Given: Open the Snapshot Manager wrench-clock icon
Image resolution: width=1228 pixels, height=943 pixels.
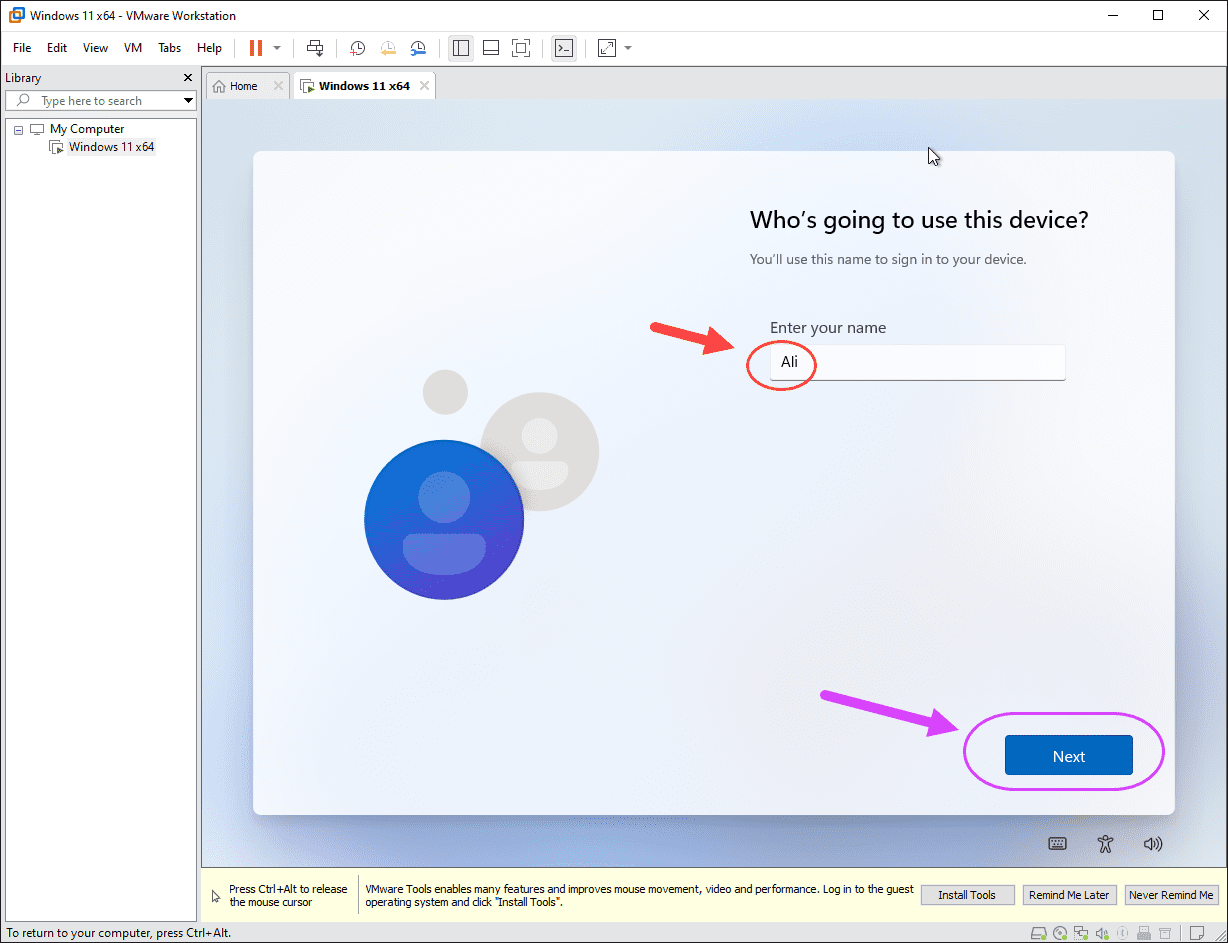Looking at the screenshot, I should click(x=418, y=48).
